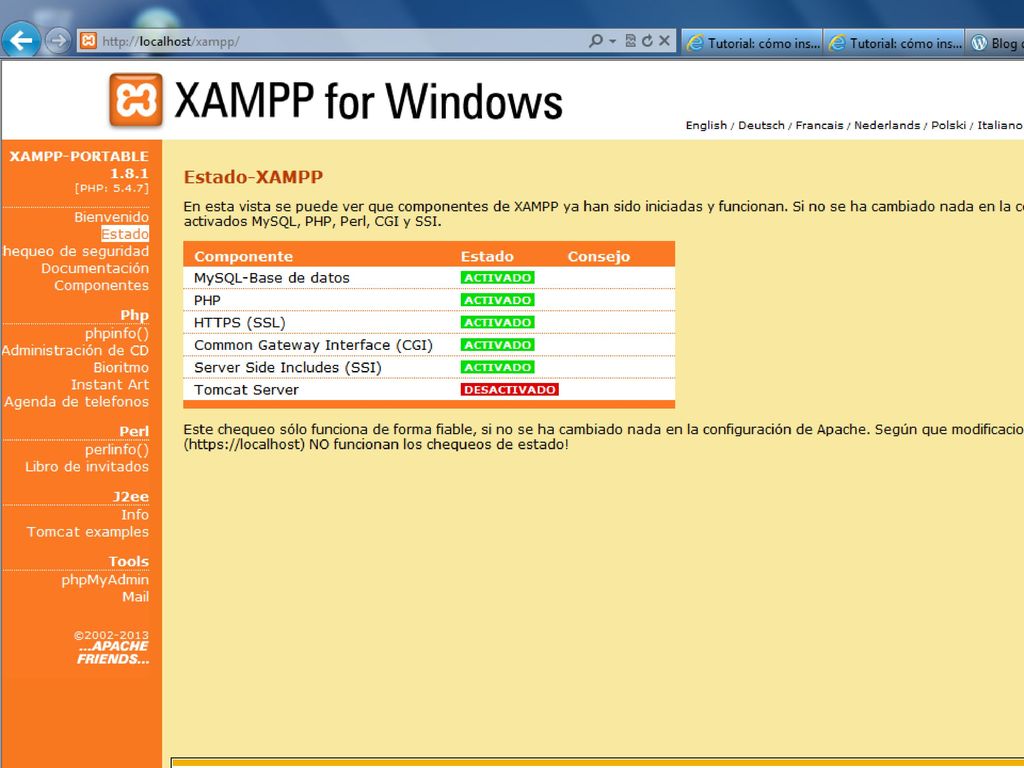Open Libro de invitados link
1024x768 pixels.
(x=87, y=467)
